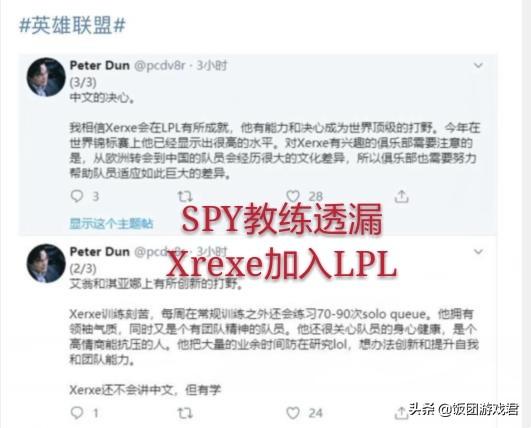Open @pcdv8r handle on the first tweet

(x=160, y=66)
